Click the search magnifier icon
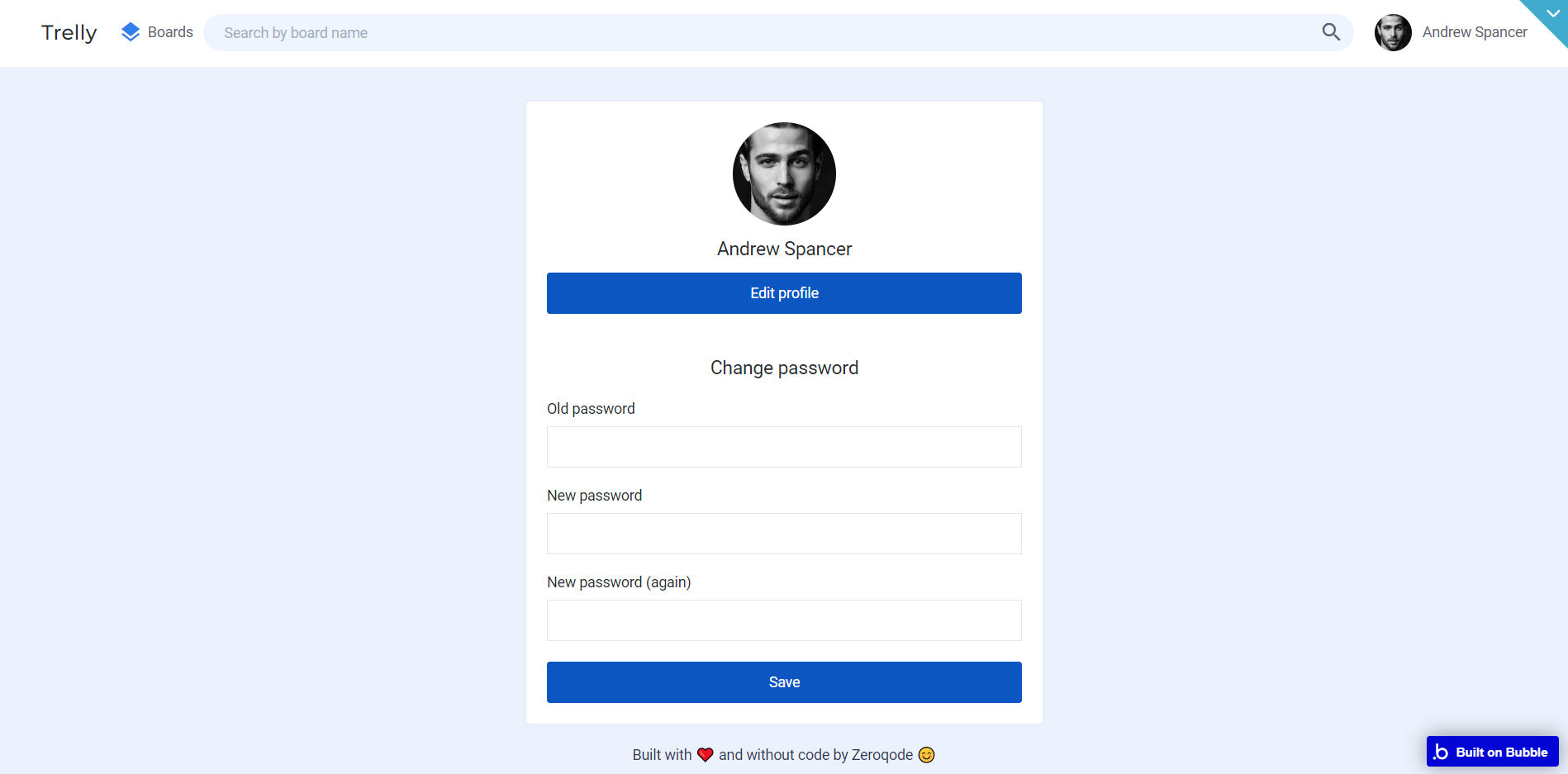The width and height of the screenshot is (1568, 774). 1331,32
